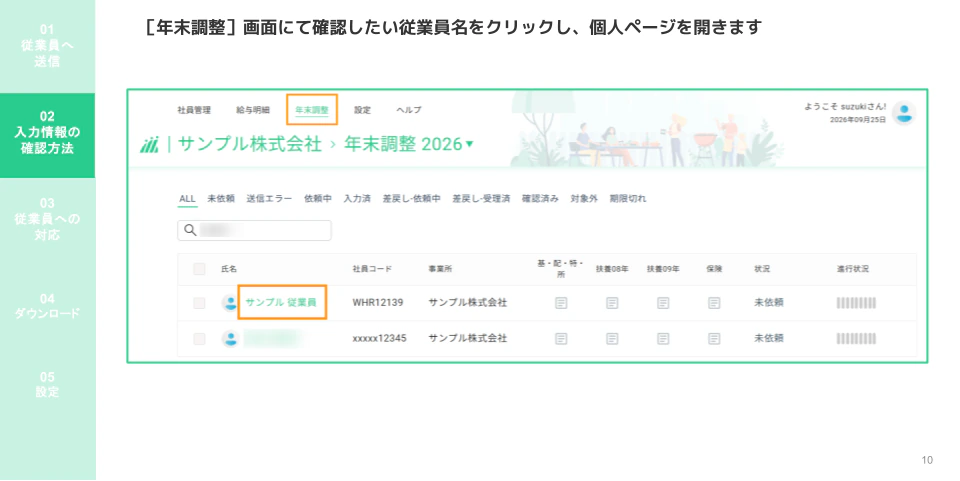This screenshot has height=481, width=960.
Task: Click 状況 column header
Action: click(x=762, y=269)
